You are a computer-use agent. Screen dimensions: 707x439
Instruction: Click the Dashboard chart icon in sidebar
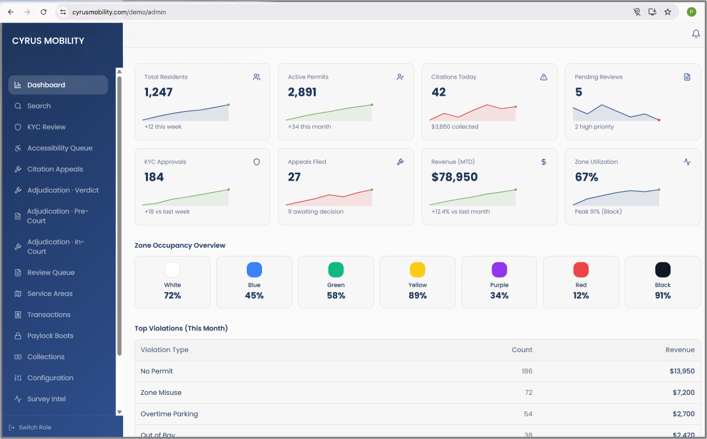pyautogui.click(x=18, y=85)
